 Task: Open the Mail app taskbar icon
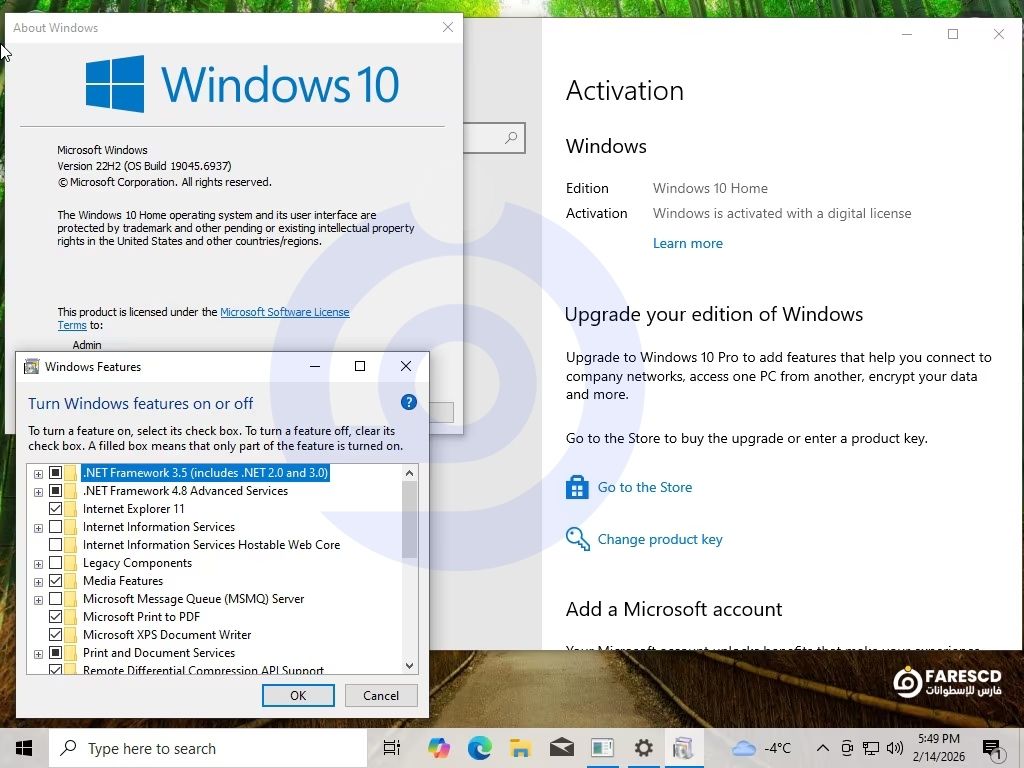pos(561,748)
